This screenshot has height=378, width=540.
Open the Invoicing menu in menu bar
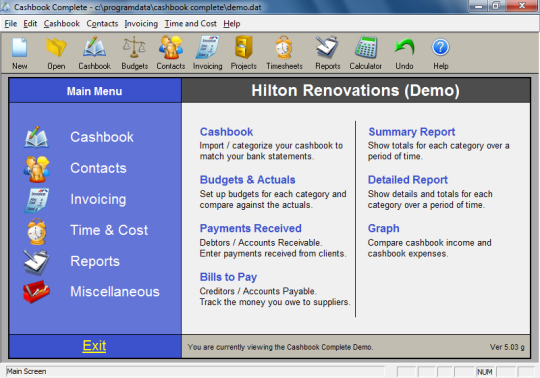point(141,24)
